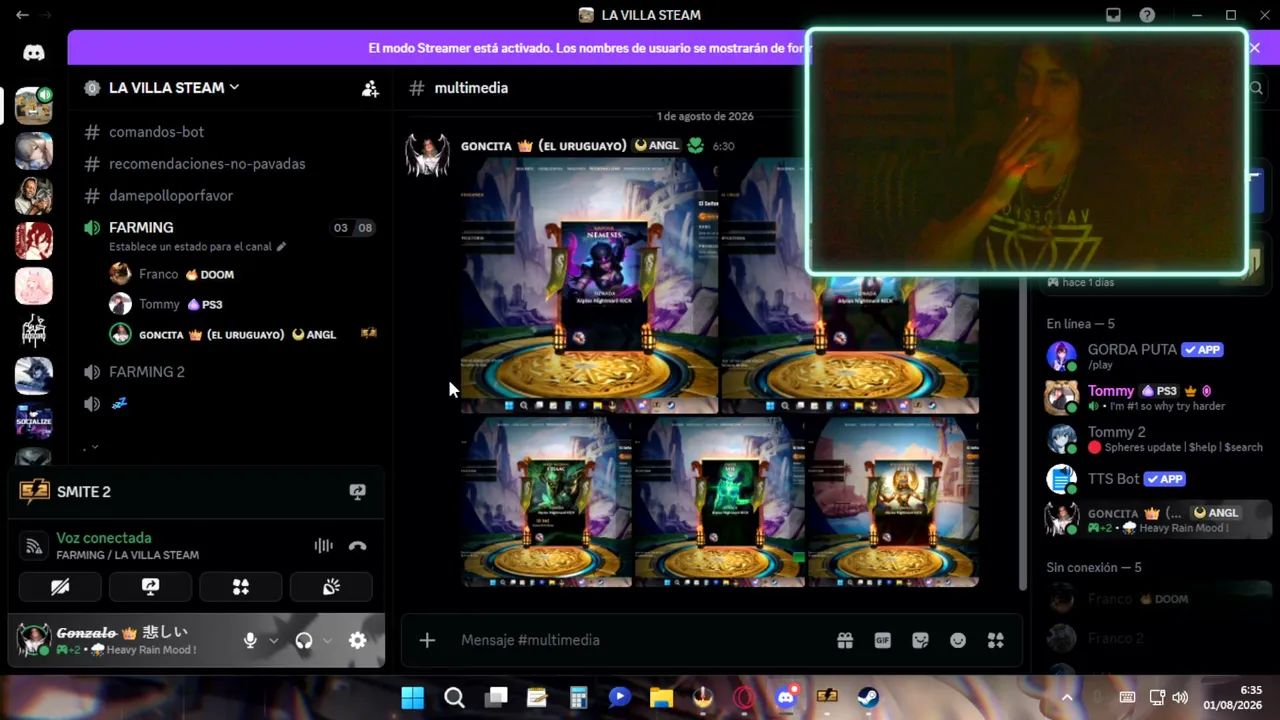
Task: Open headphone output options arrow
Action: coord(327,641)
